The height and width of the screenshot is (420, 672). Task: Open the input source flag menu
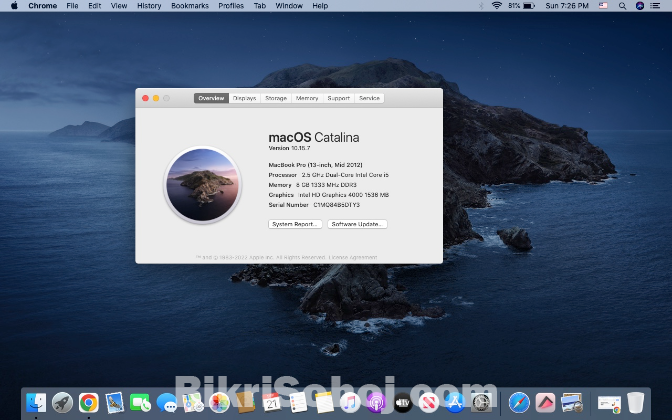603,6
